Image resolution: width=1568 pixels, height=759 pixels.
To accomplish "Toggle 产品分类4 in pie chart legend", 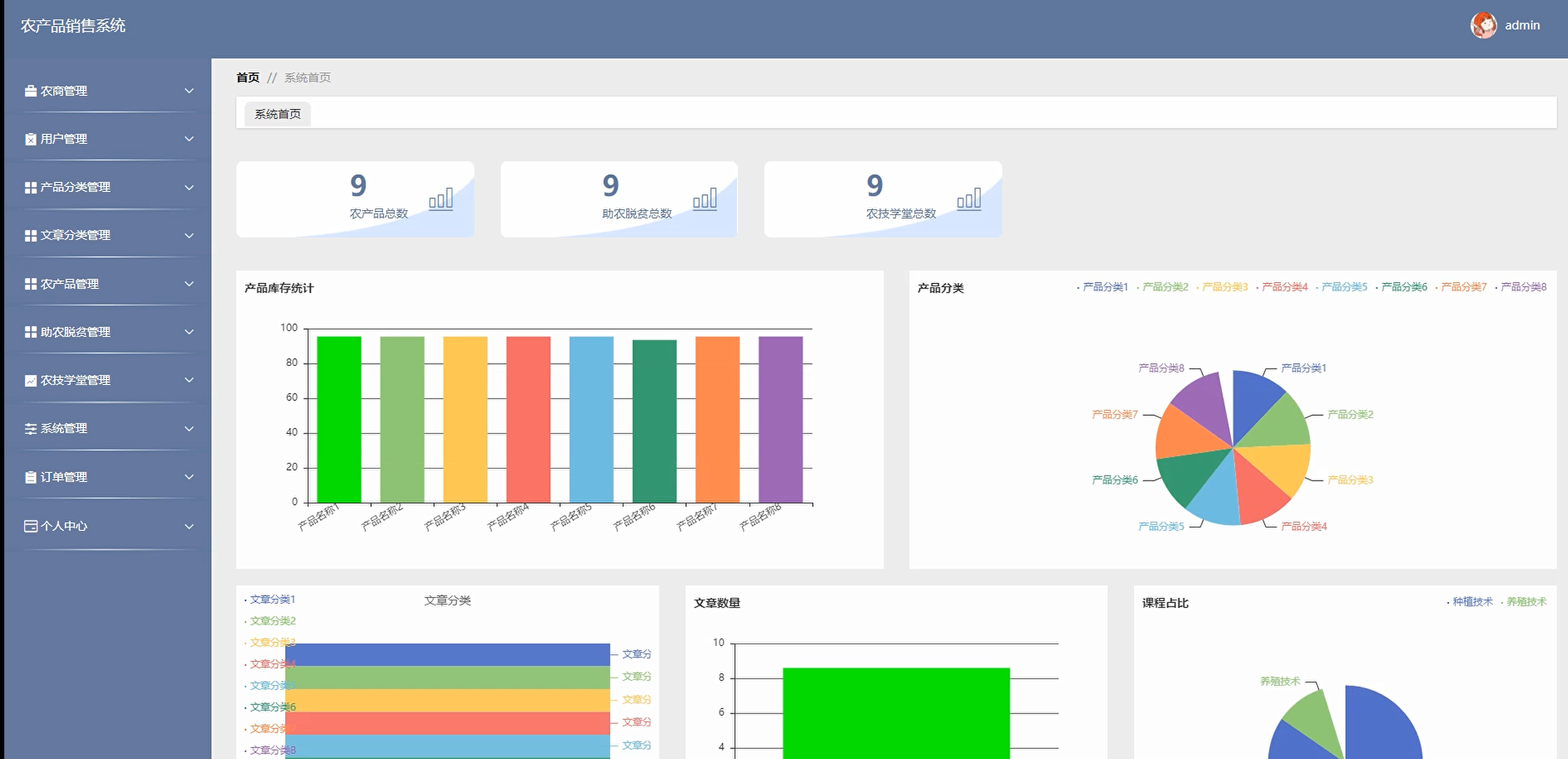I will pos(1282,287).
